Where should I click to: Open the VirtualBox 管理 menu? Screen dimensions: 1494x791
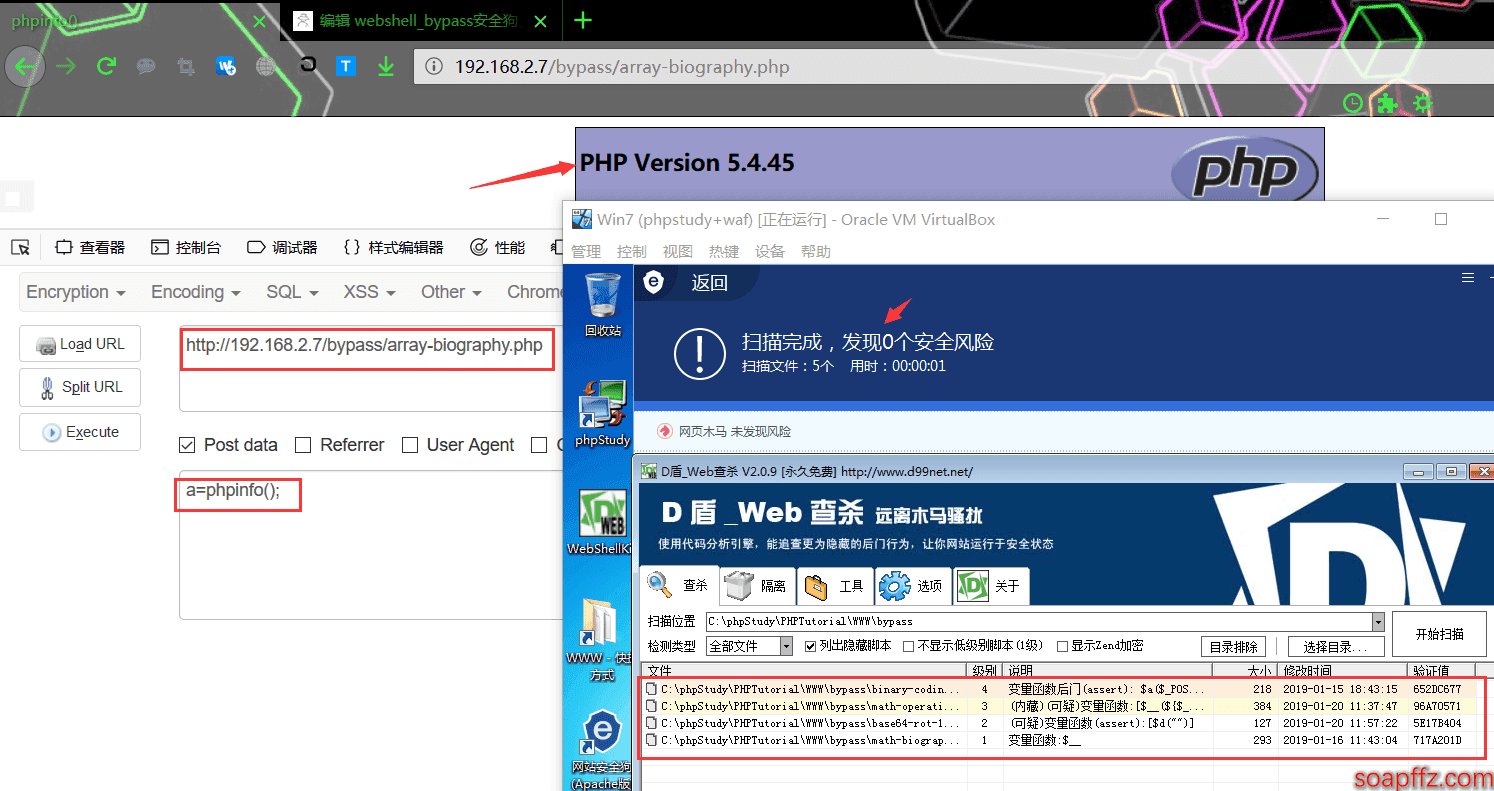586,251
